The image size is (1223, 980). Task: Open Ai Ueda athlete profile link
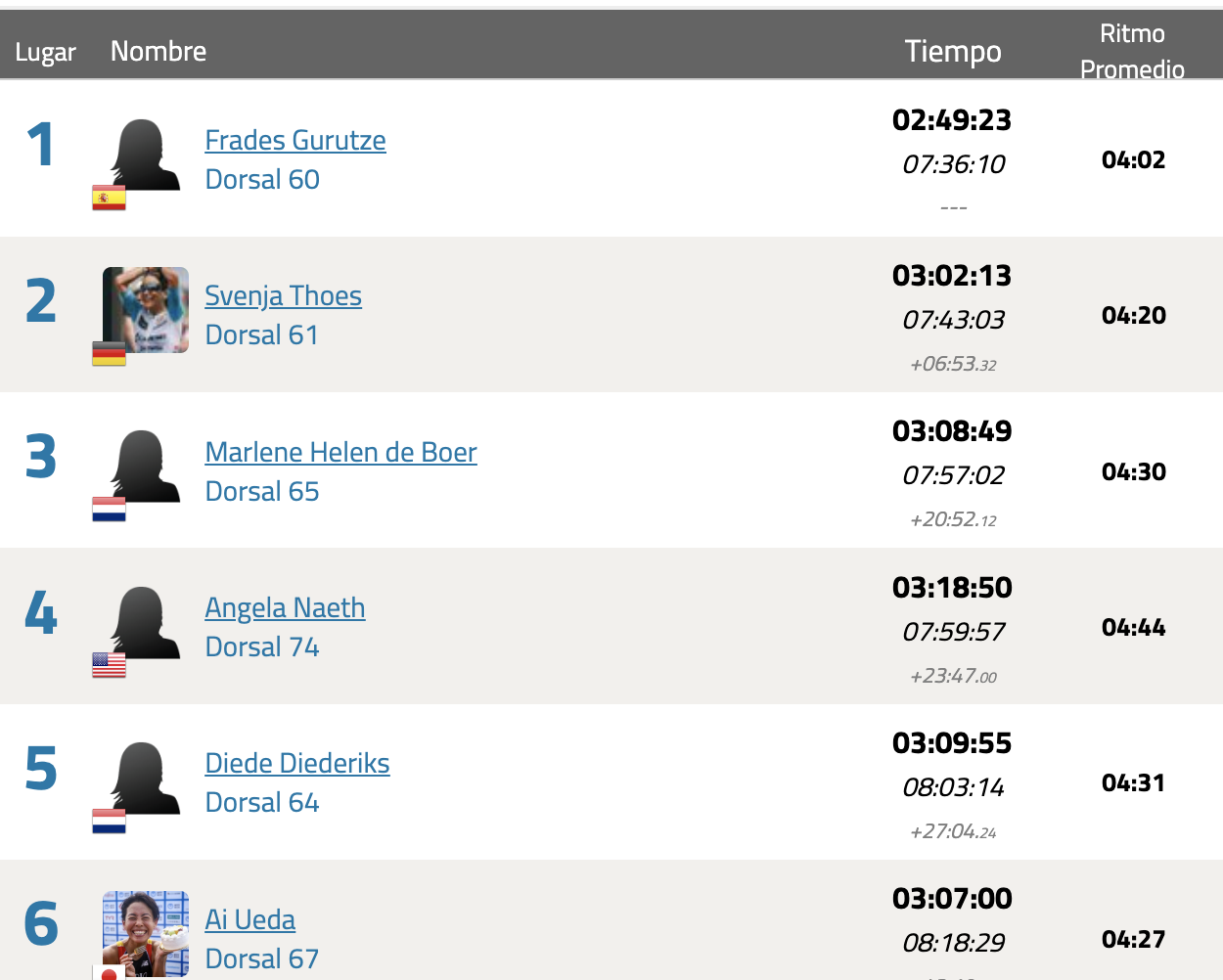[249, 920]
